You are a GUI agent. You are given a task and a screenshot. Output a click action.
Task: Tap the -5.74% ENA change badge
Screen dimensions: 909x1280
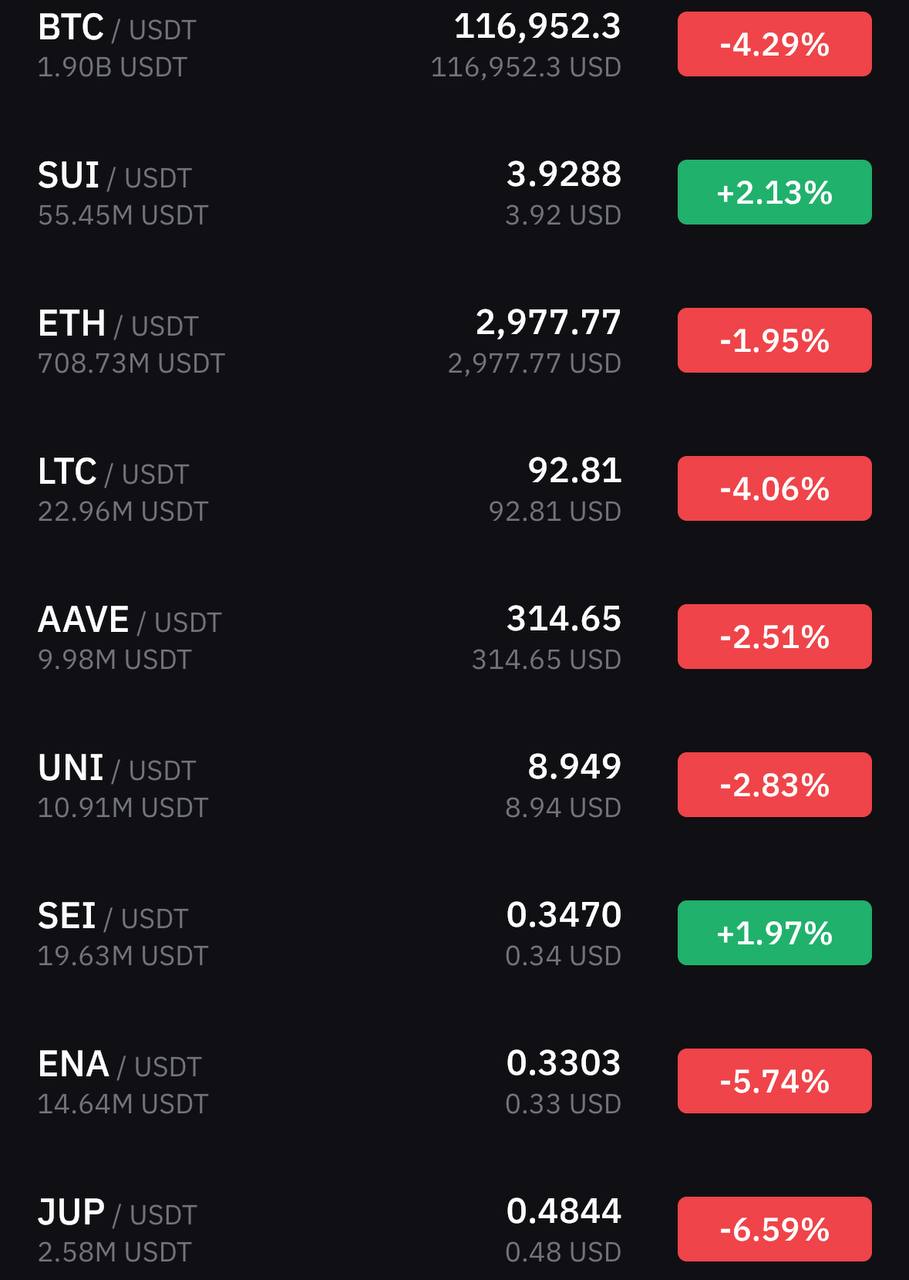click(775, 1080)
